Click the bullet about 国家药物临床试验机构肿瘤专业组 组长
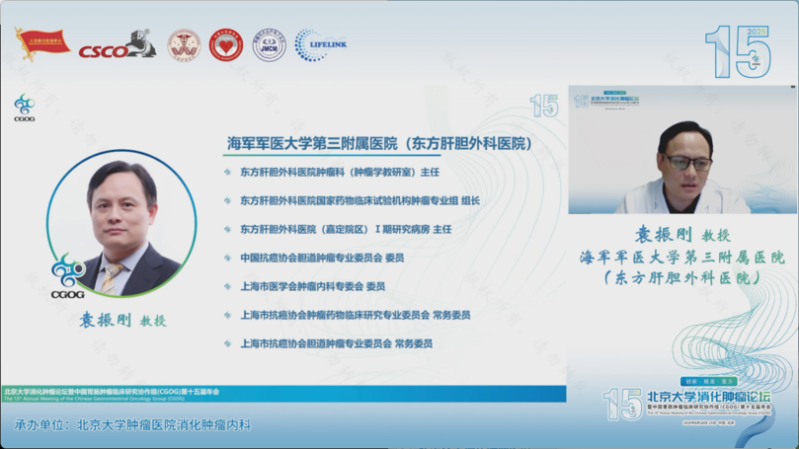The image size is (799, 449). tap(359, 200)
